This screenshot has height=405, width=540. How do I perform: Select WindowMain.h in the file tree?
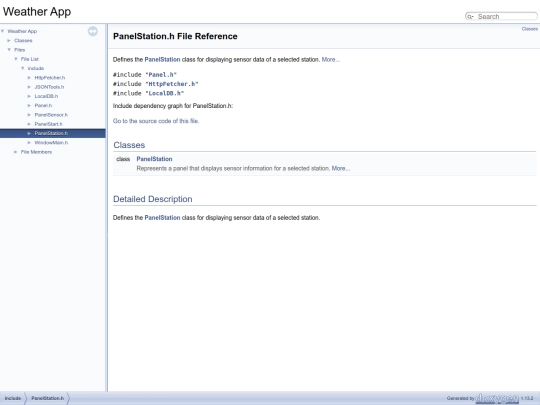click(x=51, y=143)
